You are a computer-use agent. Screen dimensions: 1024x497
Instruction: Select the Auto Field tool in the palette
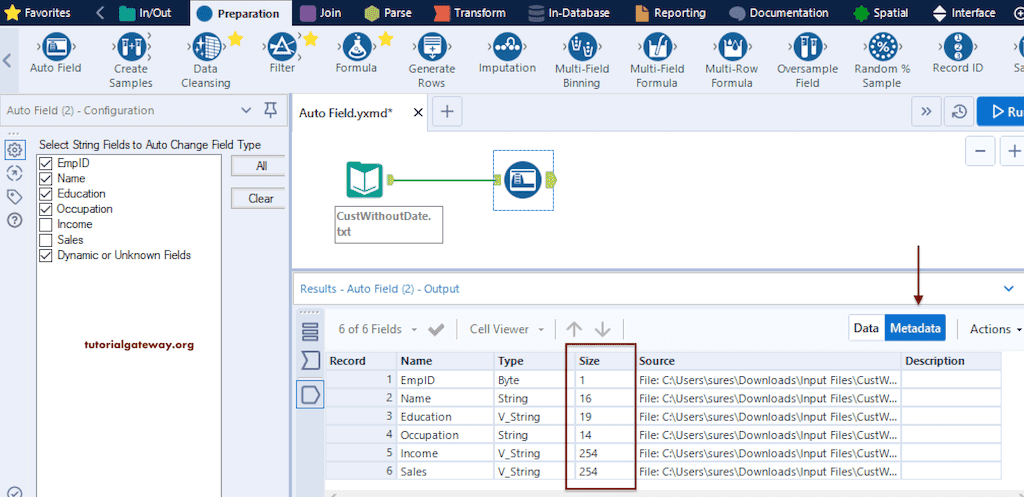(56, 54)
